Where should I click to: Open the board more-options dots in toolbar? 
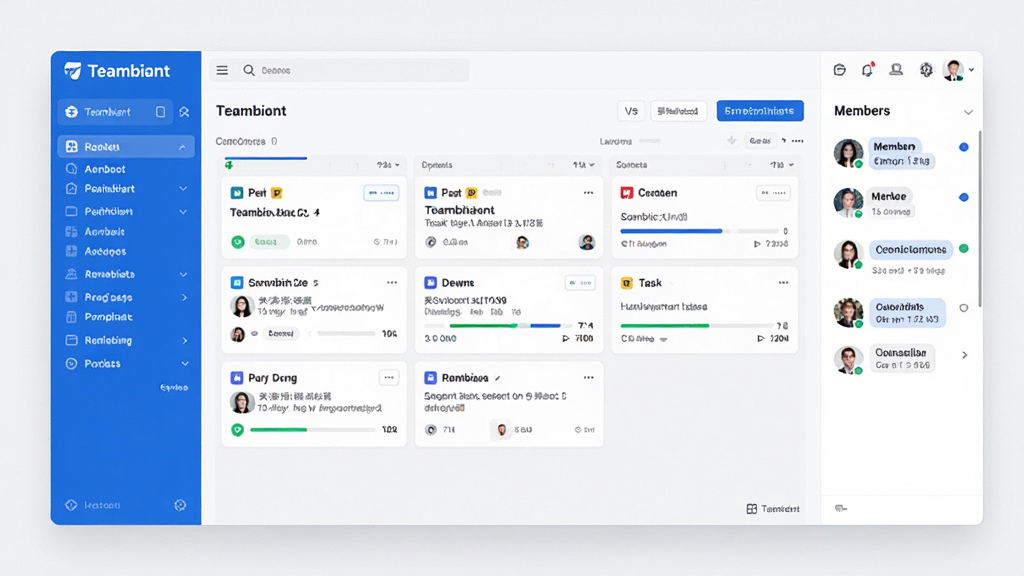(797, 141)
